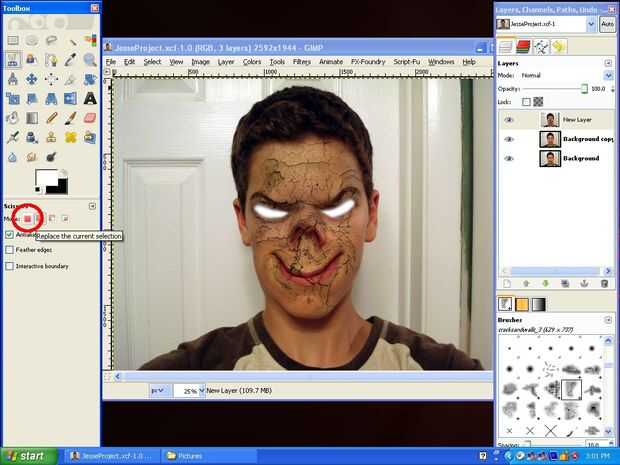Open the Windows Start button

tap(29, 456)
